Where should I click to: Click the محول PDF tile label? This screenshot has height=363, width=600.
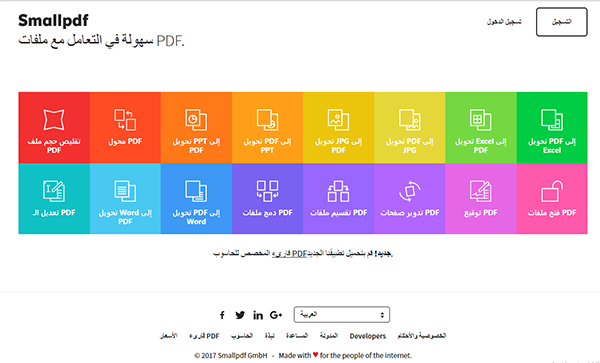(125, 142)
